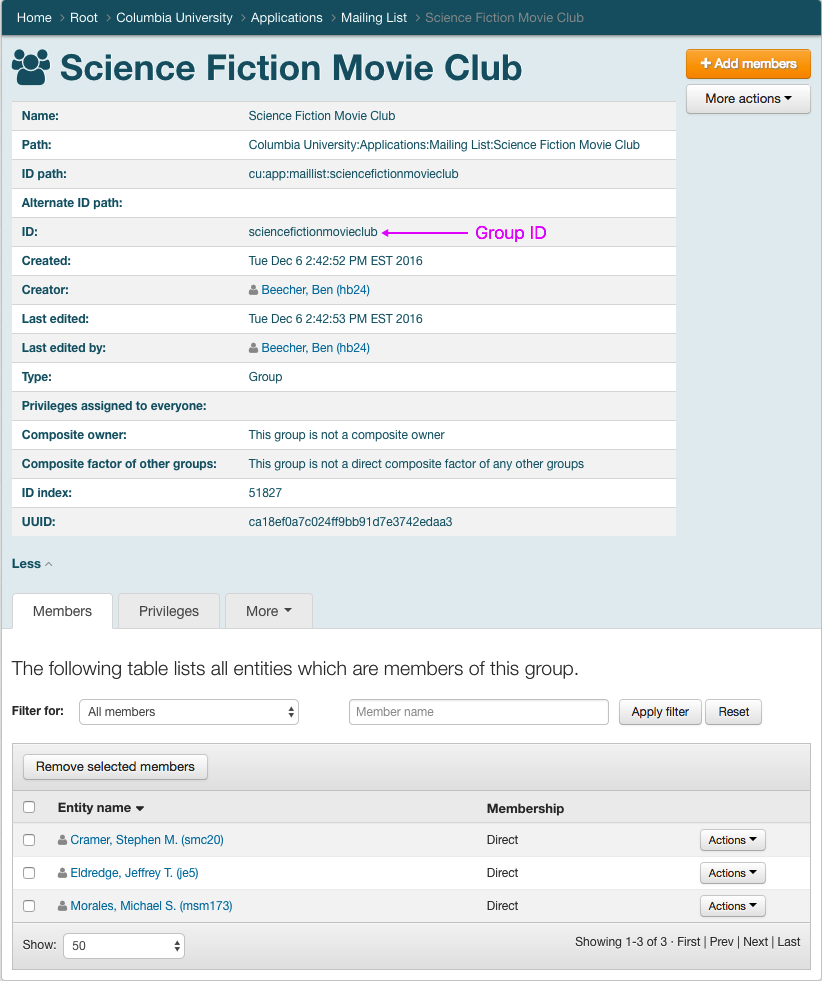822x981 pixels.
Task: Click the Membership column header
Action: [525, 808]
